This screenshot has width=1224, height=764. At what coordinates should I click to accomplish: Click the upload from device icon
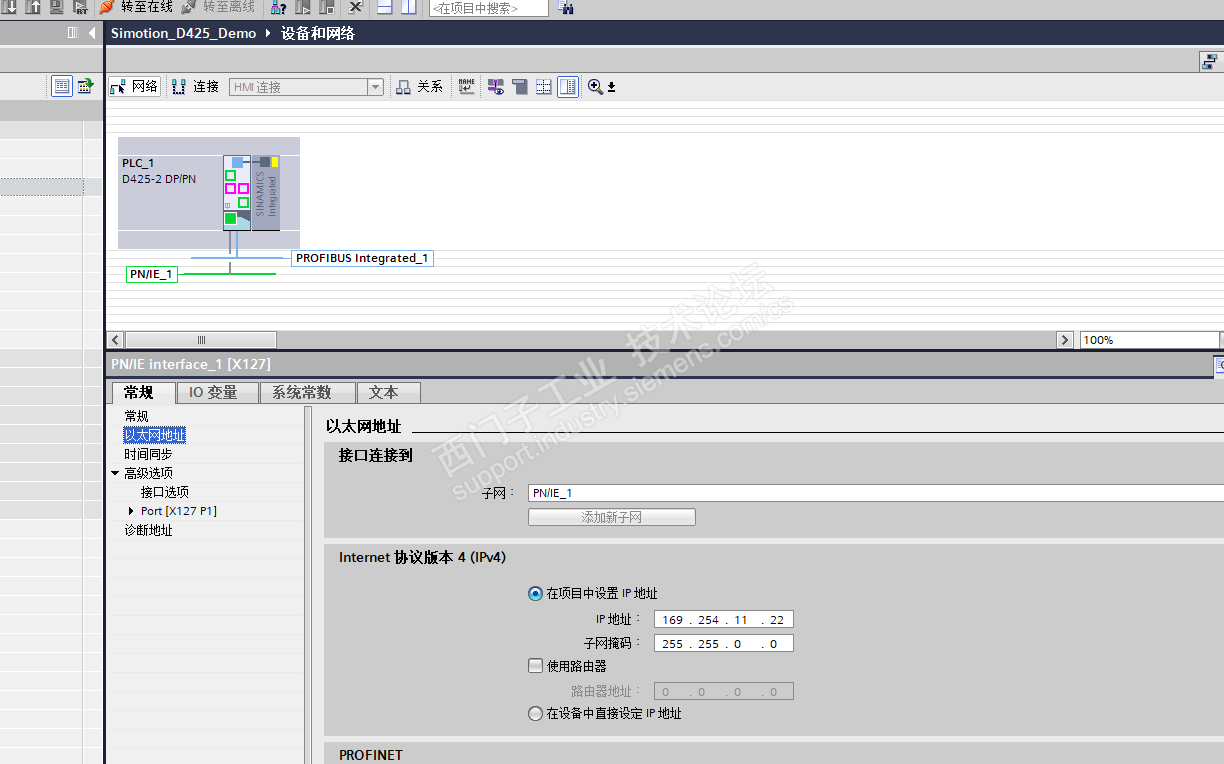click(33, 7)
